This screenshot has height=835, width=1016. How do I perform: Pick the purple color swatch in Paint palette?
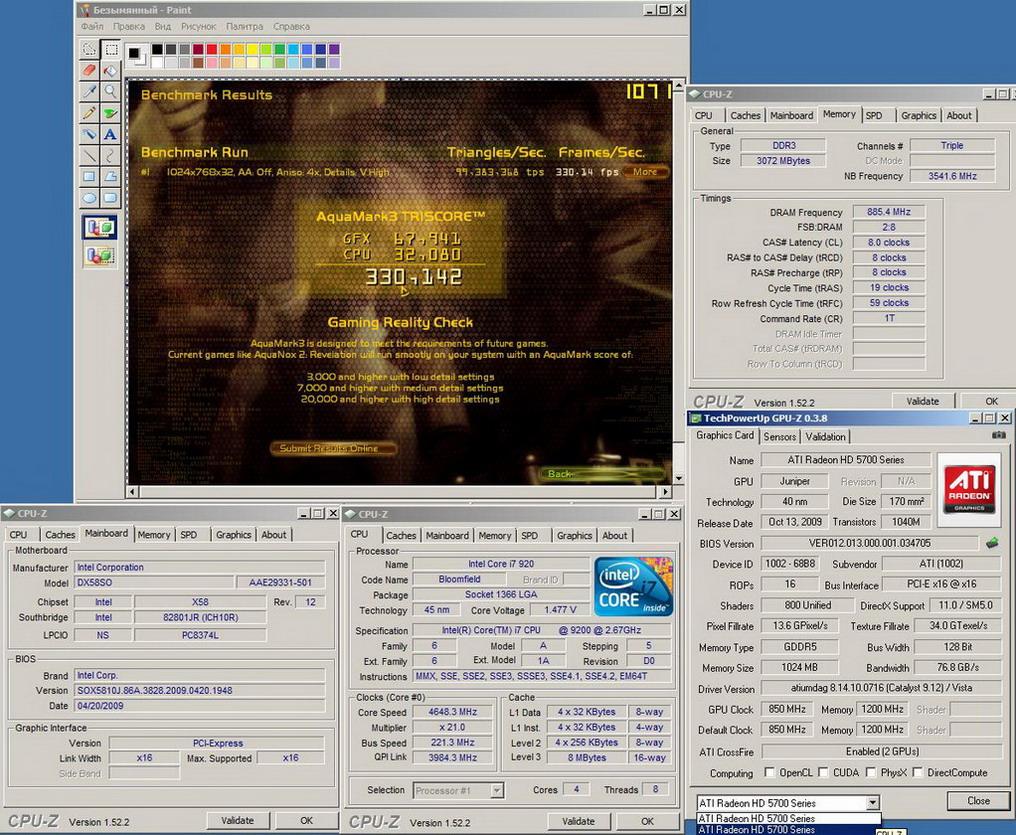coord(334,49)
